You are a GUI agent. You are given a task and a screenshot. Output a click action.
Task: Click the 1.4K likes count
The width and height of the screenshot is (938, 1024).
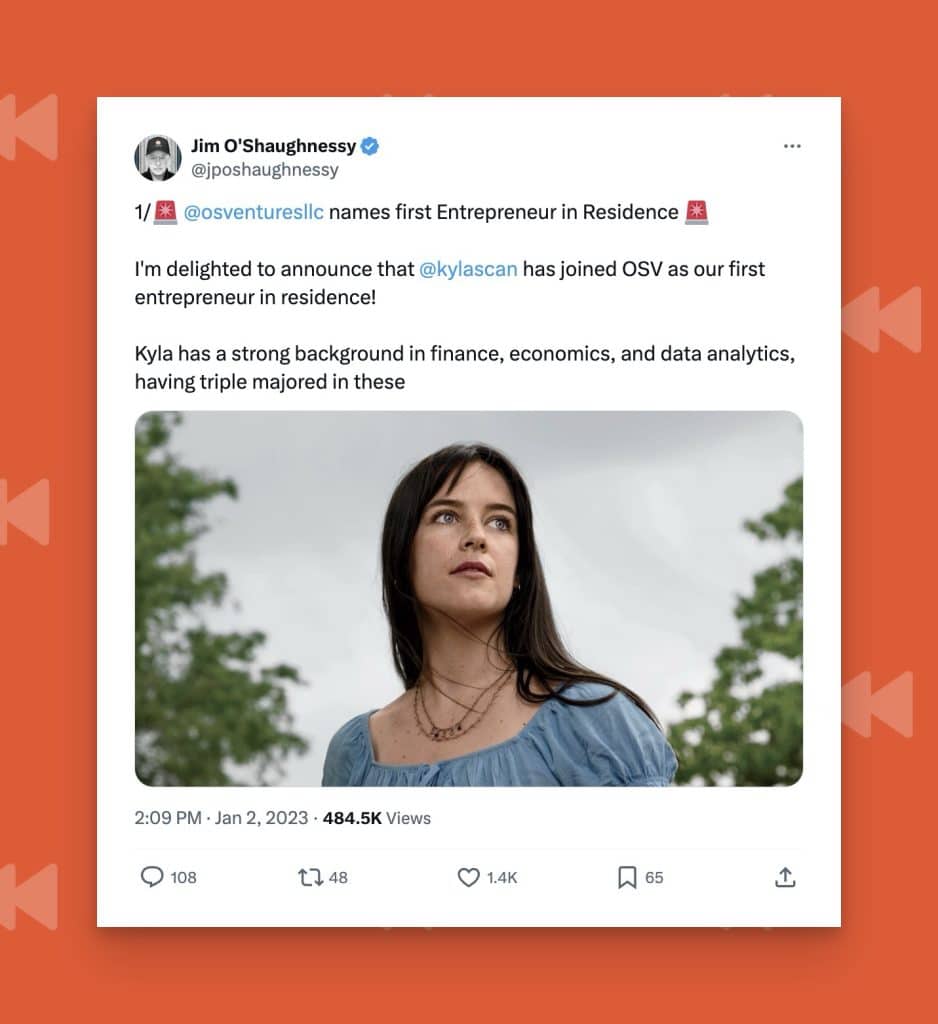(502, 878)
